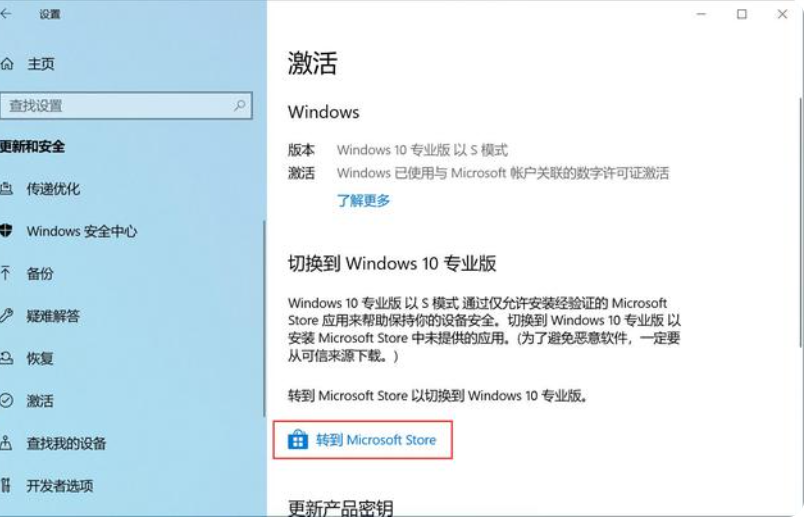
Task: Click the magnifier icon in search box
Action: point(239,106)
